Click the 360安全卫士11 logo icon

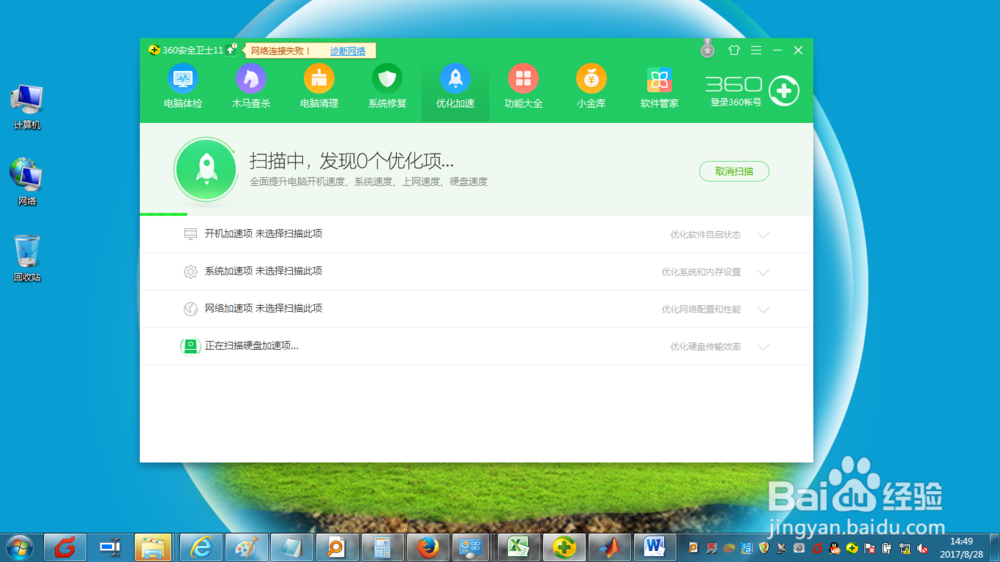click(x=154, y=50)
